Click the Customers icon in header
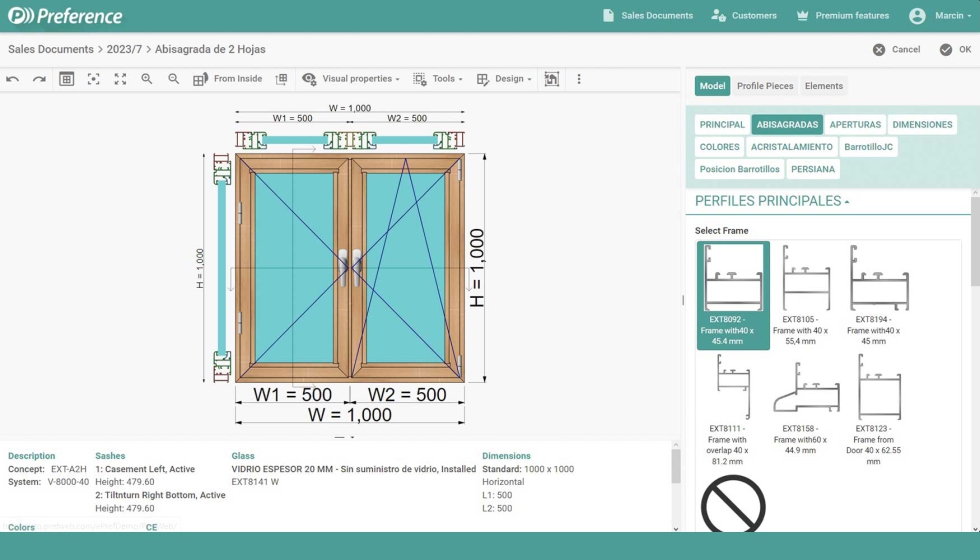The height and width of the screenshot is (560, 980). (x=718, y=16)
